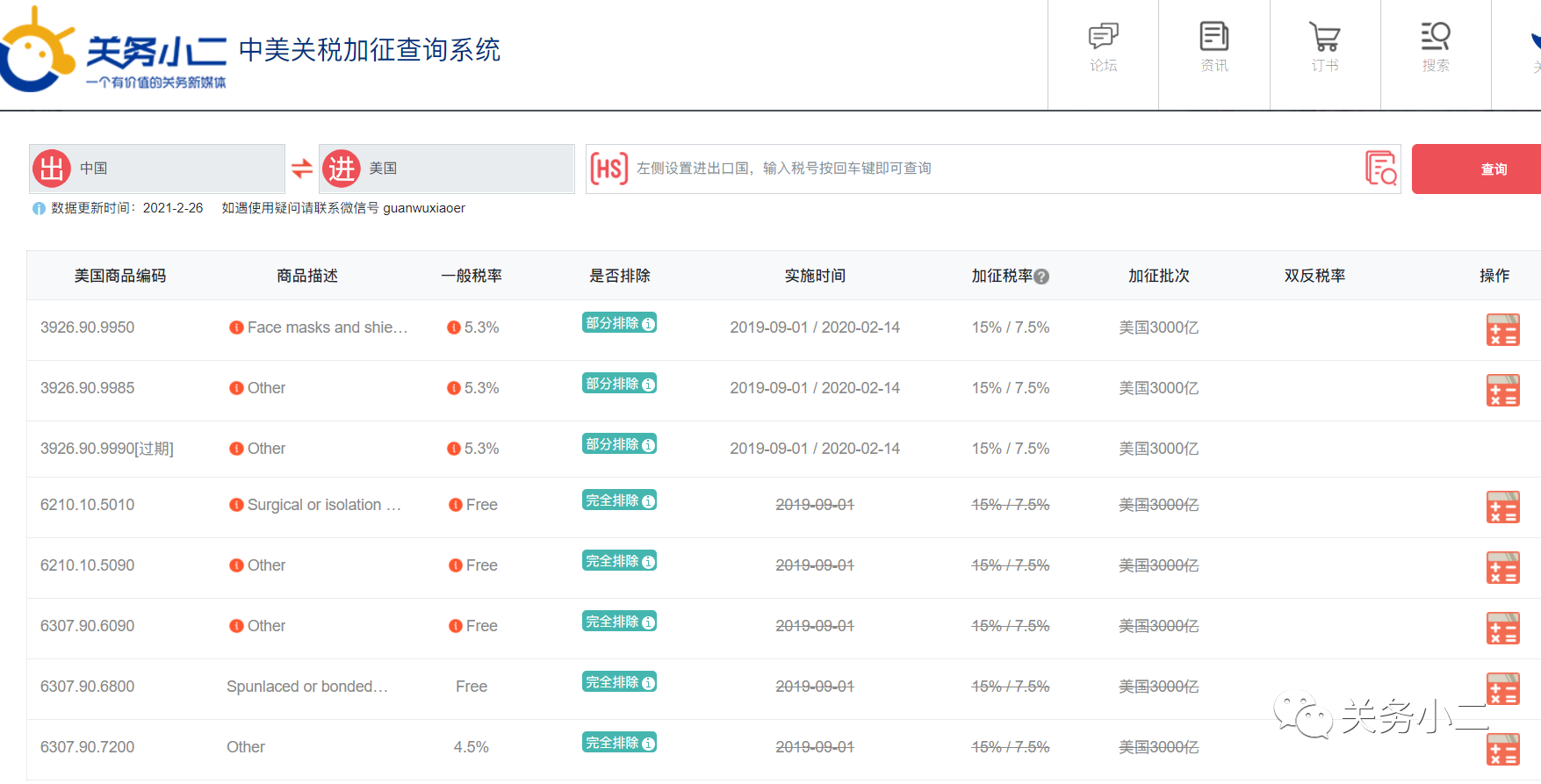Expand 完全排除 badge for 6307.90.7200
The width and height of the screenshot is (1541, 784).
[x=619, y=743]
